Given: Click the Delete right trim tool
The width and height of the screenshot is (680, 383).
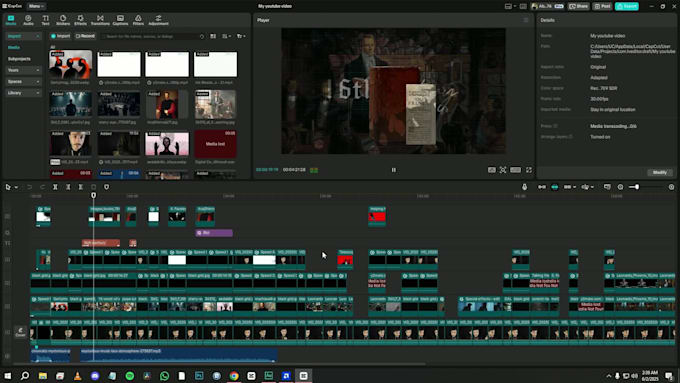Looking at the screenshot, I should click(x=81, y=187).
